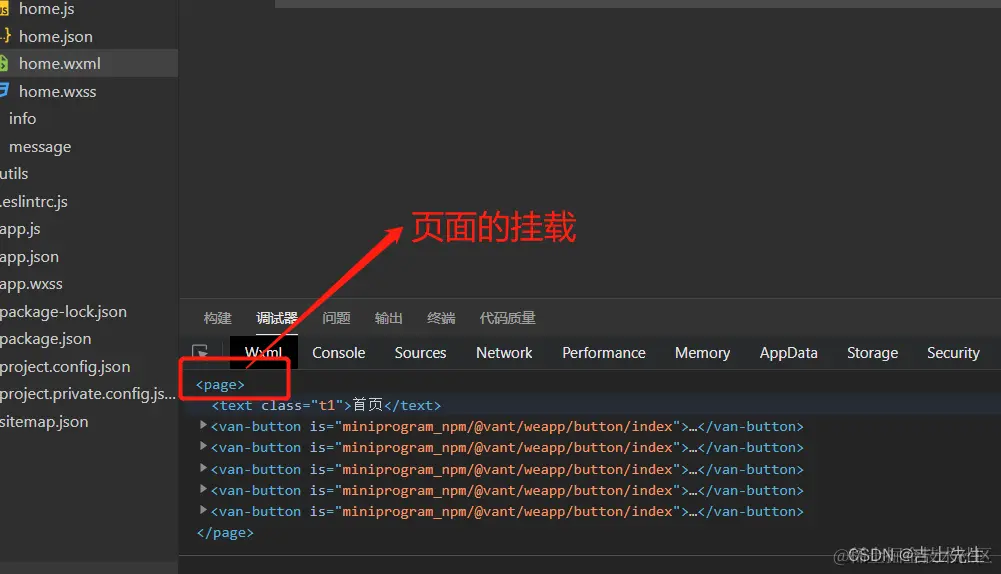The height and width of the screenshot is (574, 1001).
Task: Select home.wxml in the explorer
Action: [x=59, y=64]
